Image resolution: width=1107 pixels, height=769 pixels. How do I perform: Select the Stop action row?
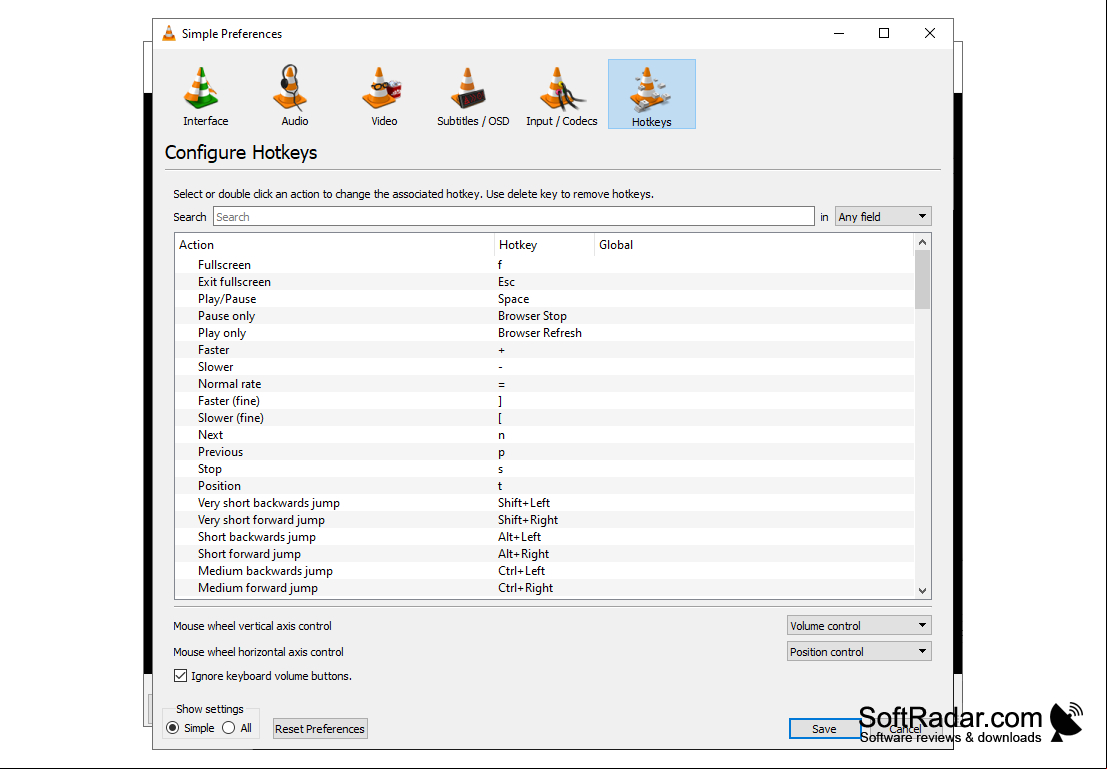[x=544, y=468]
